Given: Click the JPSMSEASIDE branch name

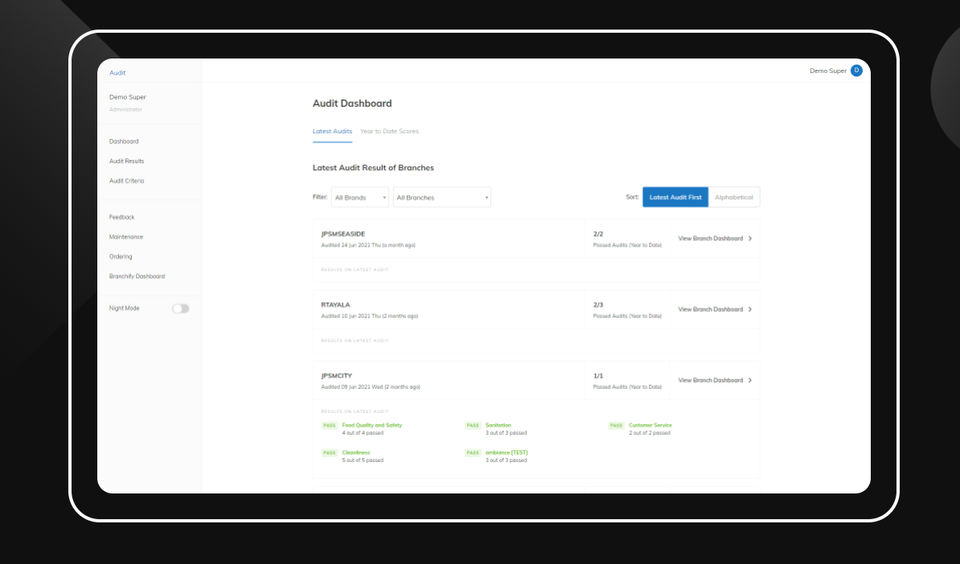Looking at the screenshot, I should pyautogui.click(x=343, y=234).
